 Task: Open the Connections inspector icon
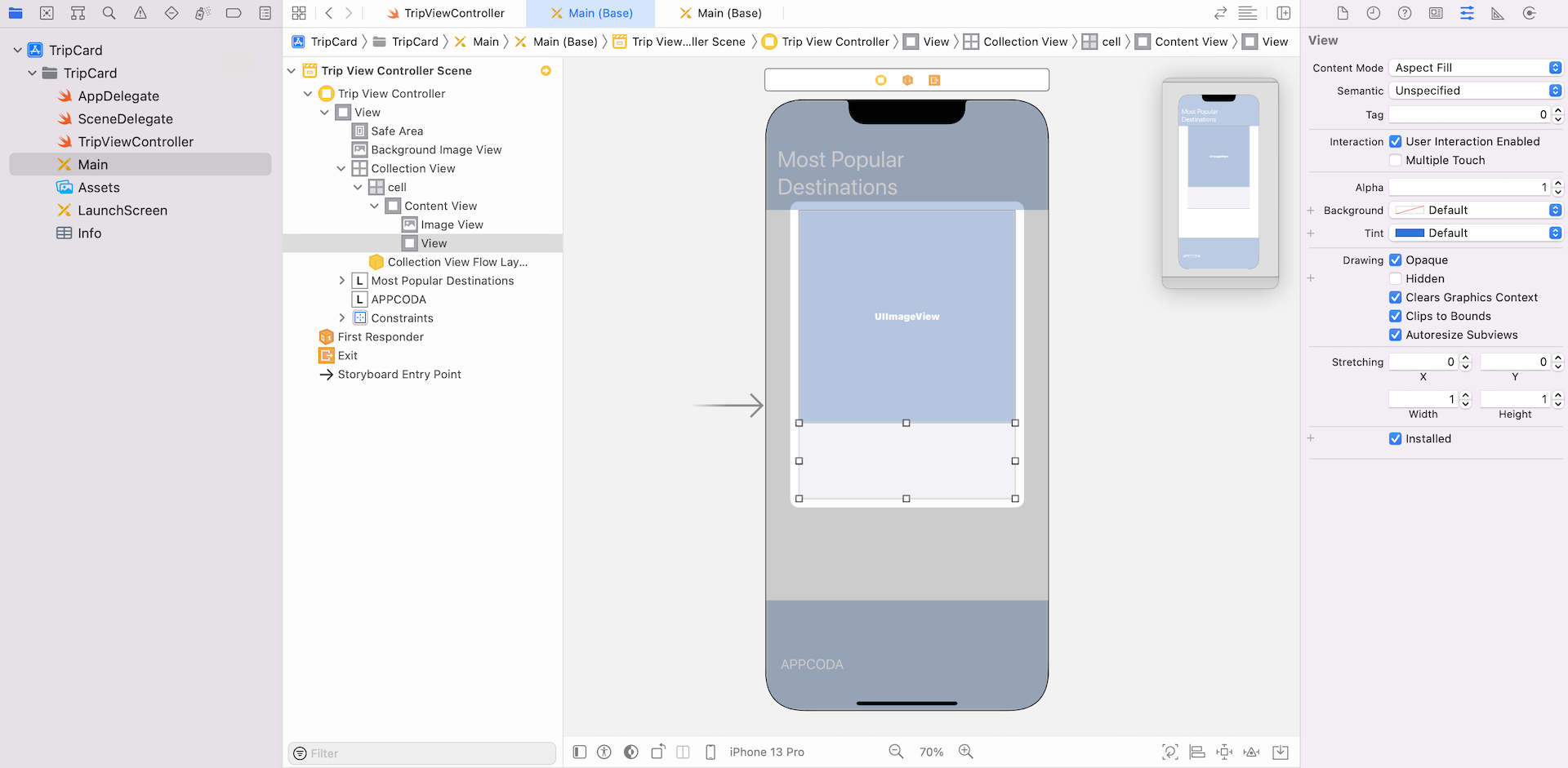1530,13
